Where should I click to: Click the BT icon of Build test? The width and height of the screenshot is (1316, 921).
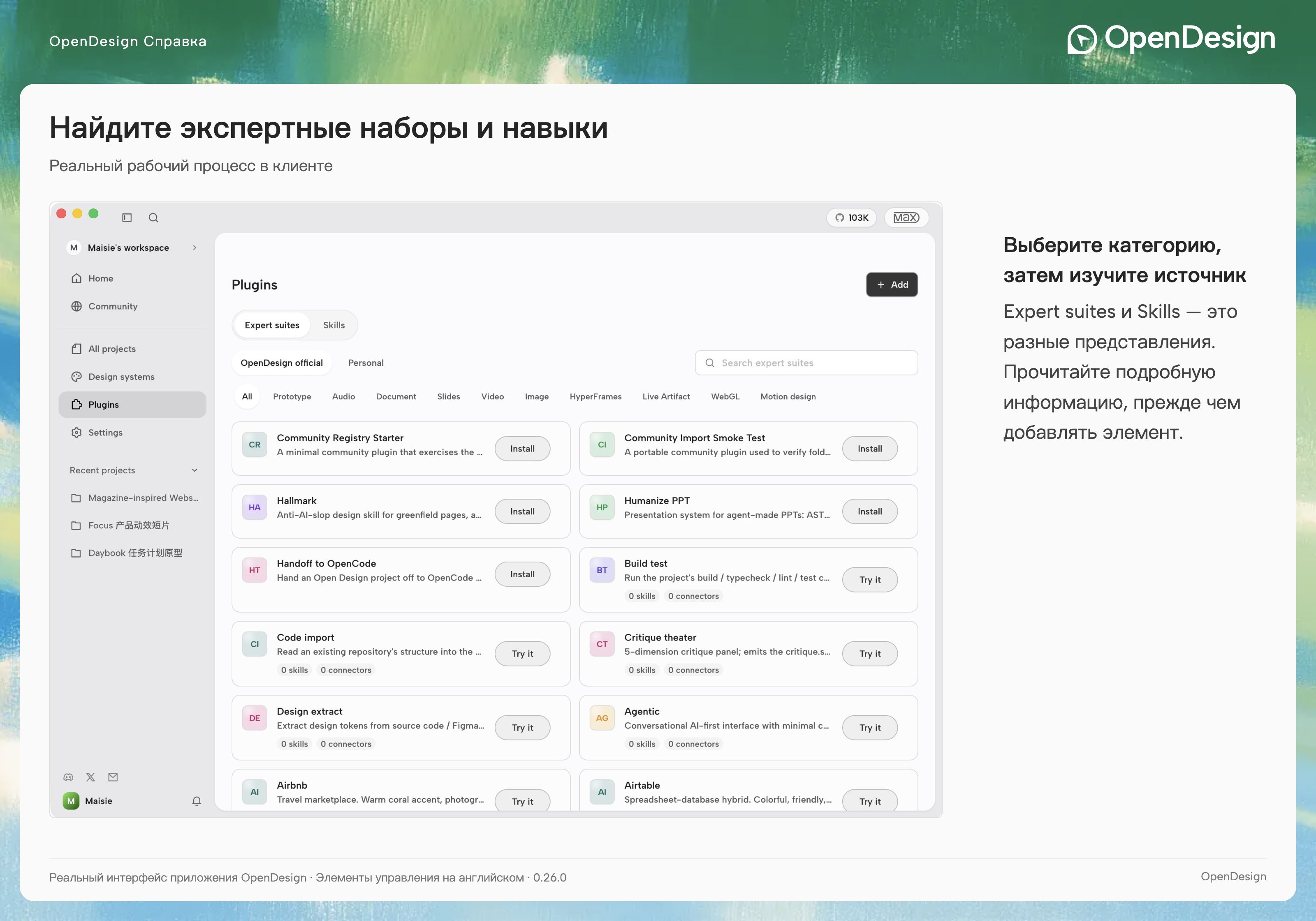[602, 570]
